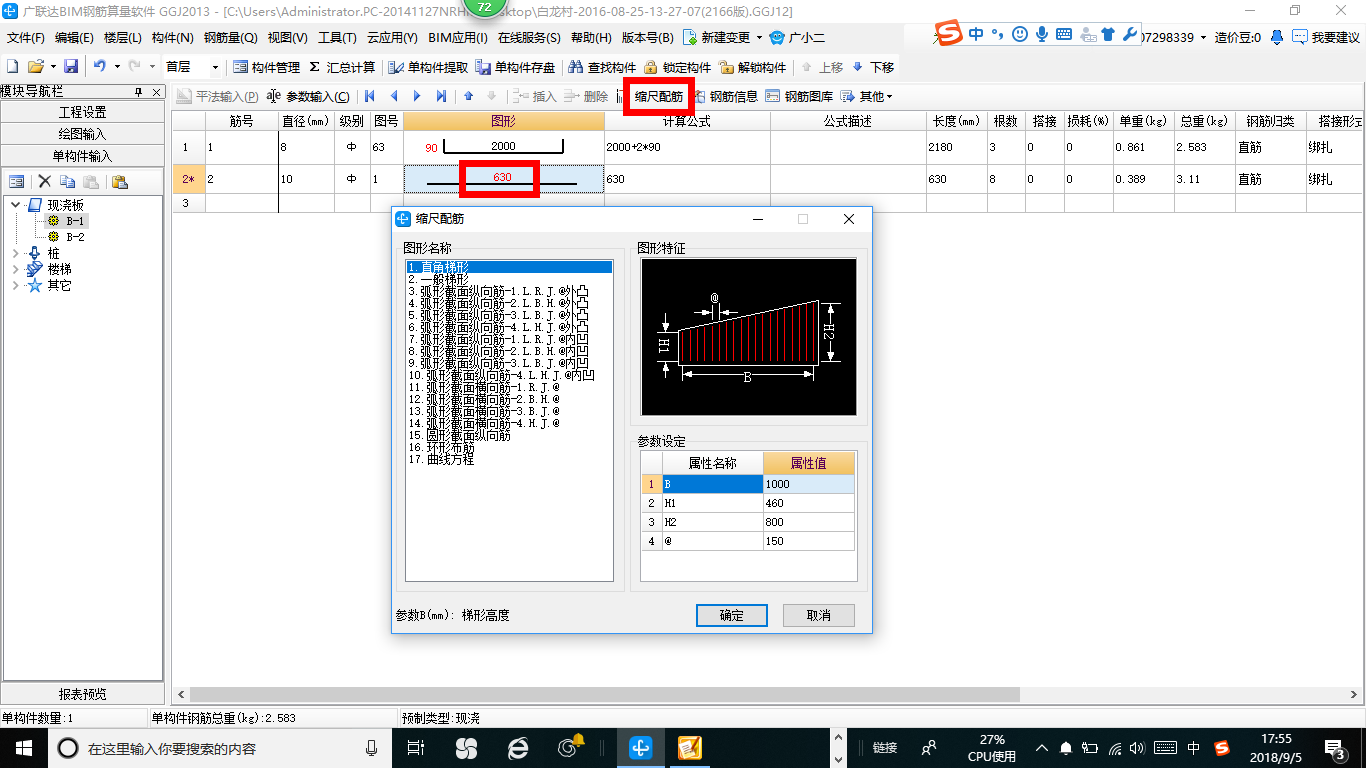
Task: Expand the 楼梯 tree node
Action: point(16,270)
